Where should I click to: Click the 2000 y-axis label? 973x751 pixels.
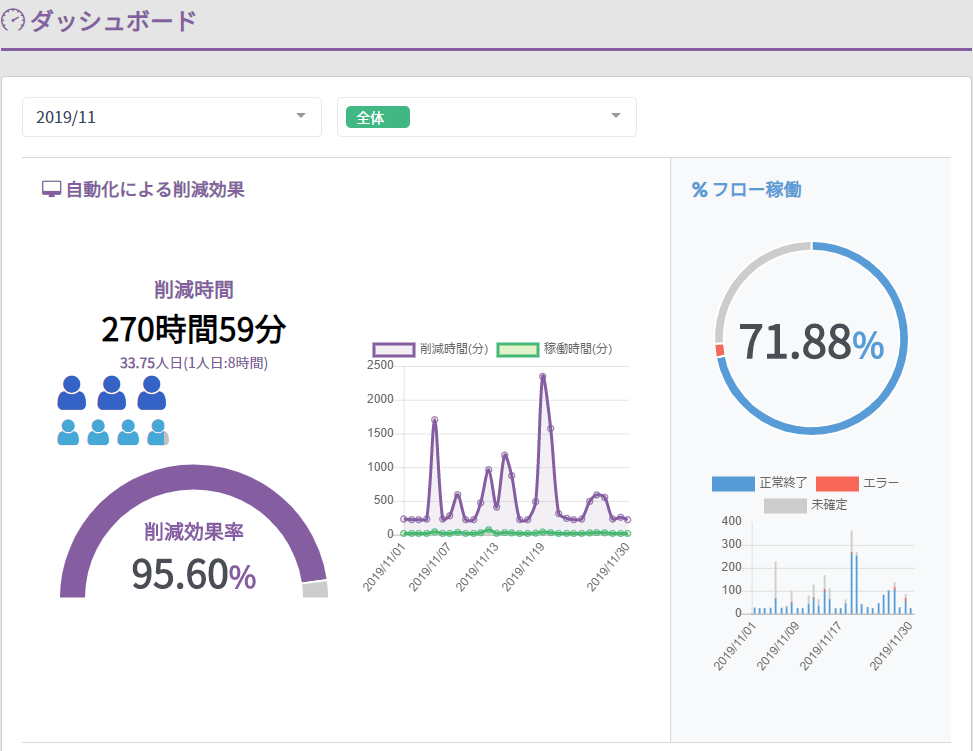(x=380, y=399)
